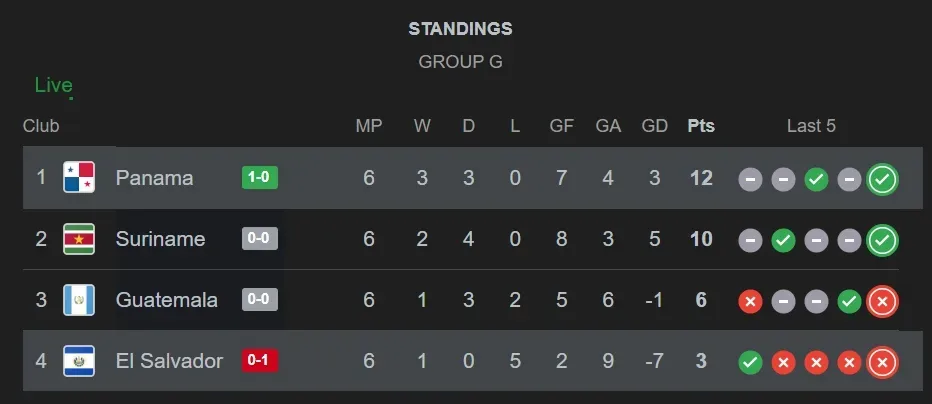
Task: Select the Live tab
Action: (x=53, y=85)
